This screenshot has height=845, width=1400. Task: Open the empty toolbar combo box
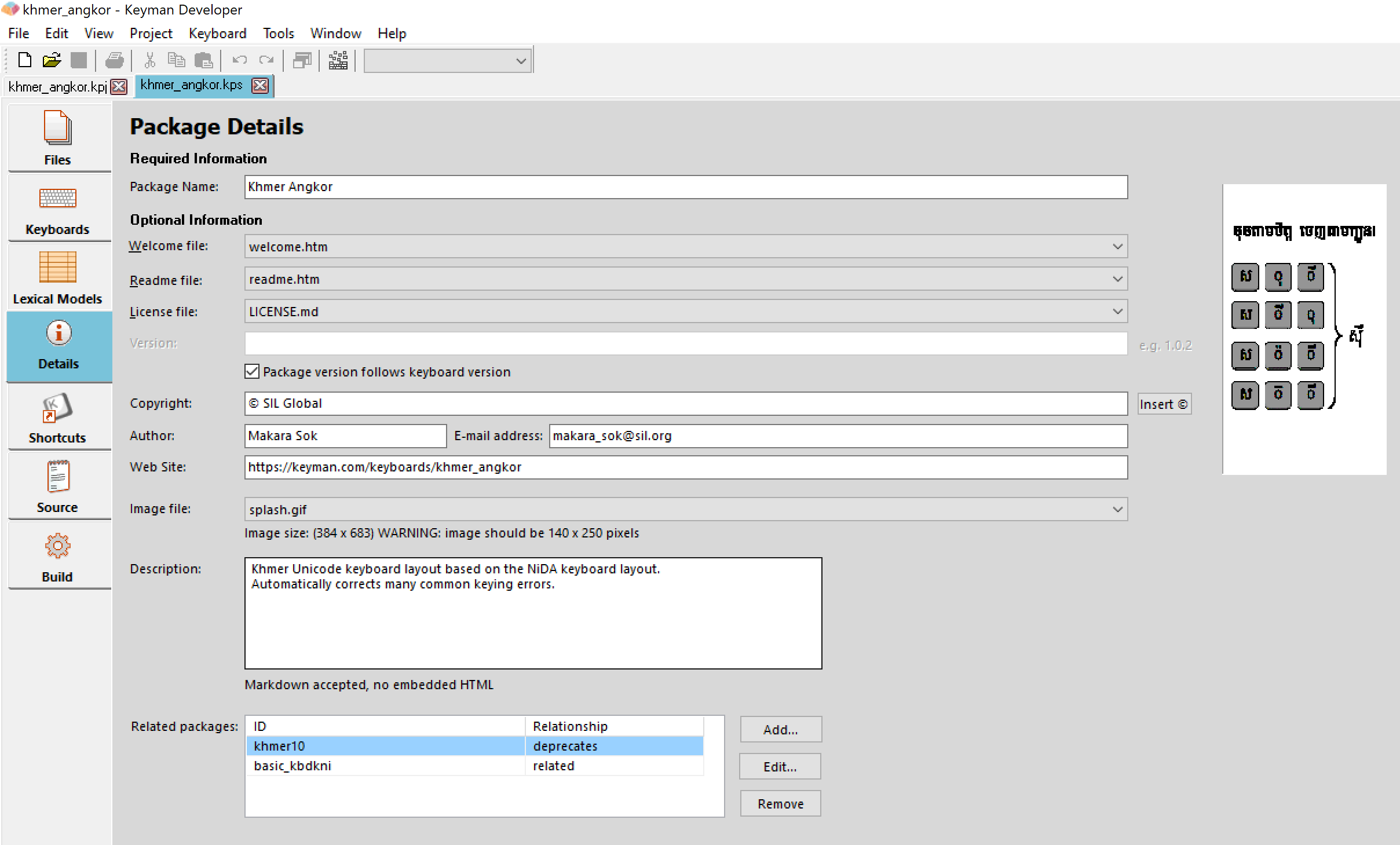pyautogui.click(x=448, y=61)
